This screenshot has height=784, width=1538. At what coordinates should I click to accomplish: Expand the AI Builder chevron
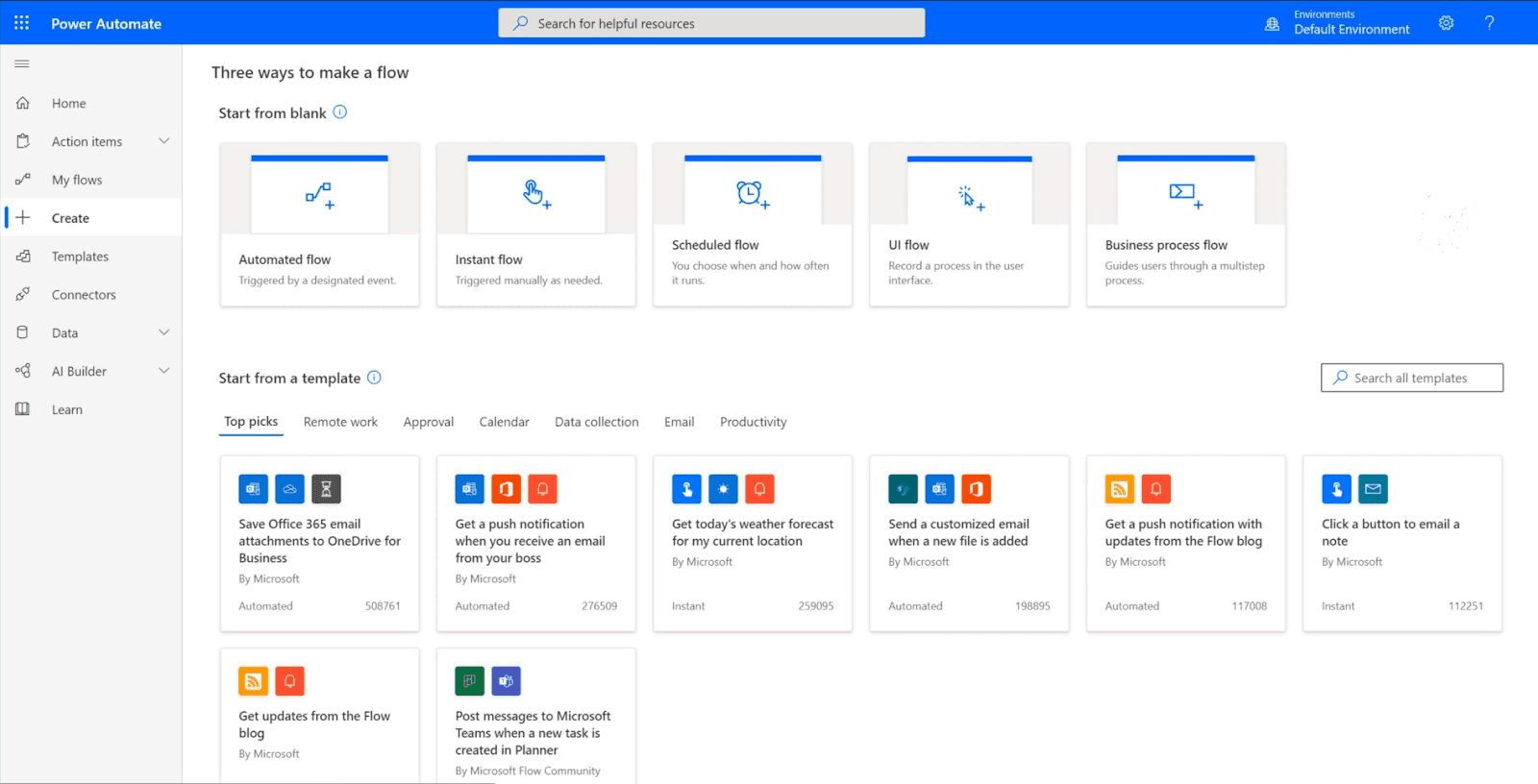(x=163, y=371)
